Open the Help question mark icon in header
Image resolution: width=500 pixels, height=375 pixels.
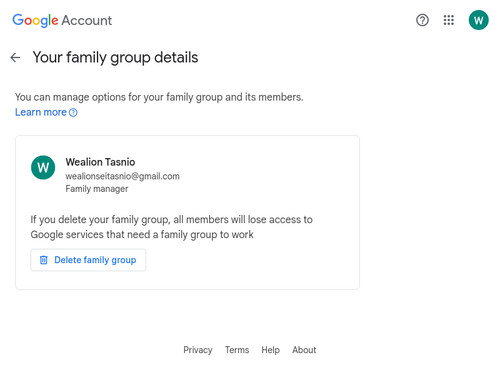[422, 20]
